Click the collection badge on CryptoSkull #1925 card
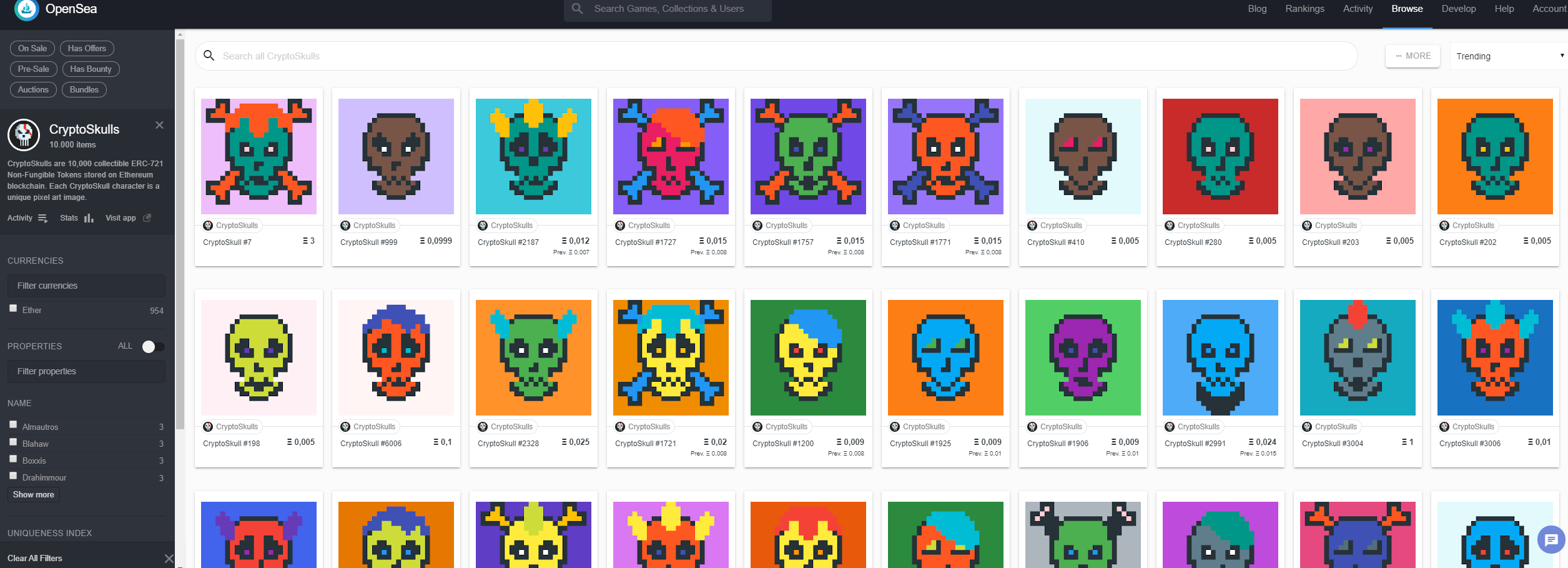The height and width of the screenshot is (568, 1568). 918,427
